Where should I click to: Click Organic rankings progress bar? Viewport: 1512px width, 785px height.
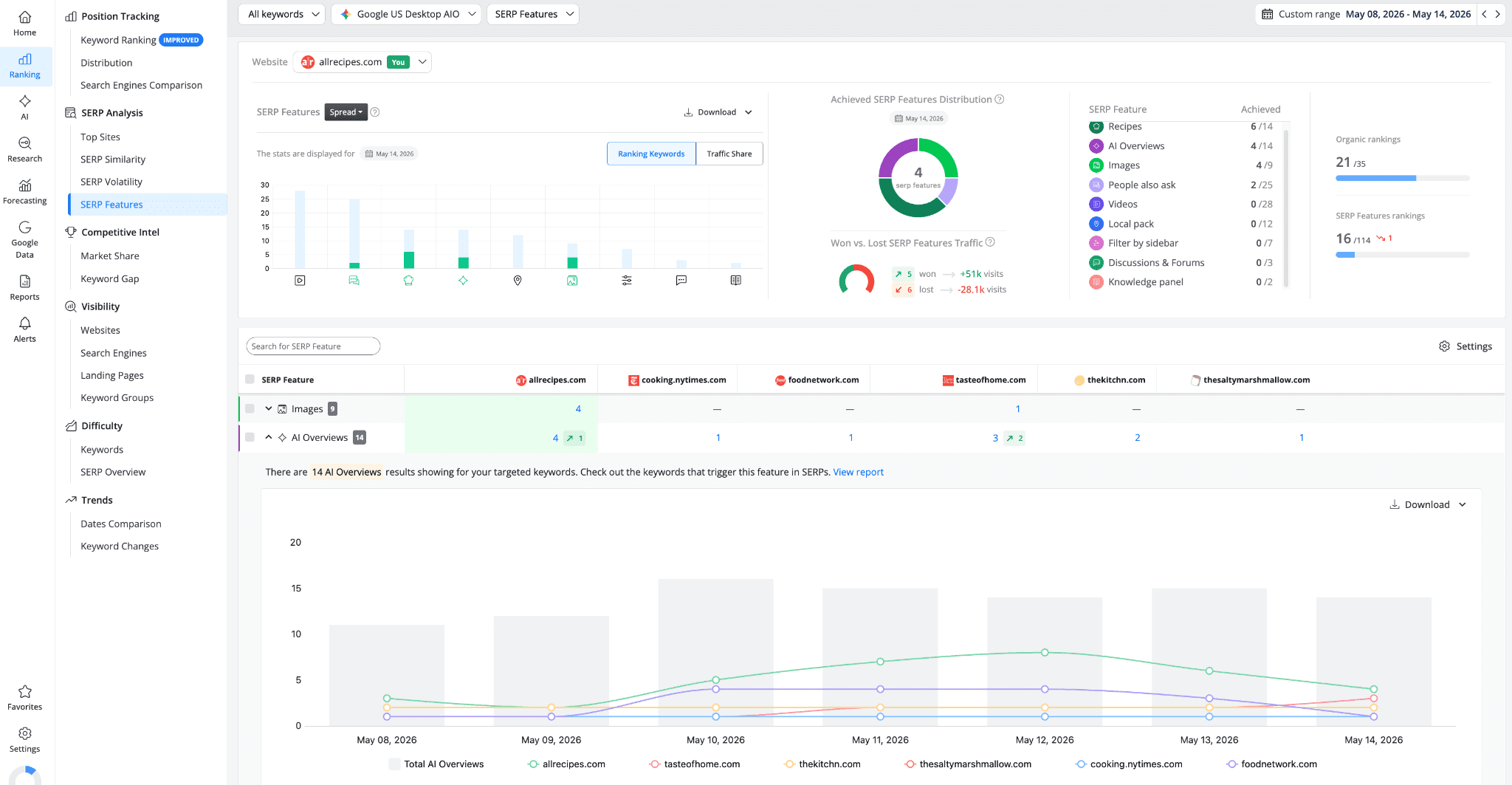pyautogui.click(x=1402, y=178)
